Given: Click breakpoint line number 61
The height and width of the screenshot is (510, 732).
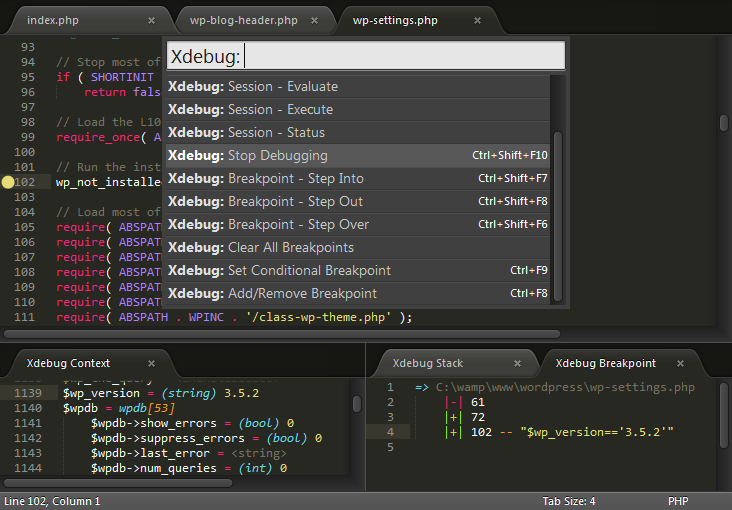Looking at the screenshot, I should [x=478, y=402].
